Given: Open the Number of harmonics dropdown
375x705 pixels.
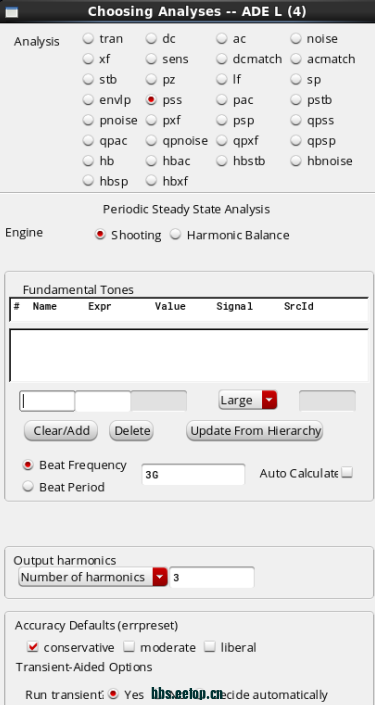Looking at the screenshot, I should coord(93,577).
